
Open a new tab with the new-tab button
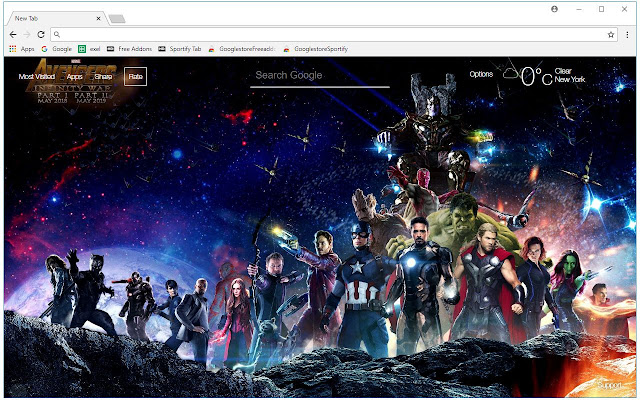[117, 19]
